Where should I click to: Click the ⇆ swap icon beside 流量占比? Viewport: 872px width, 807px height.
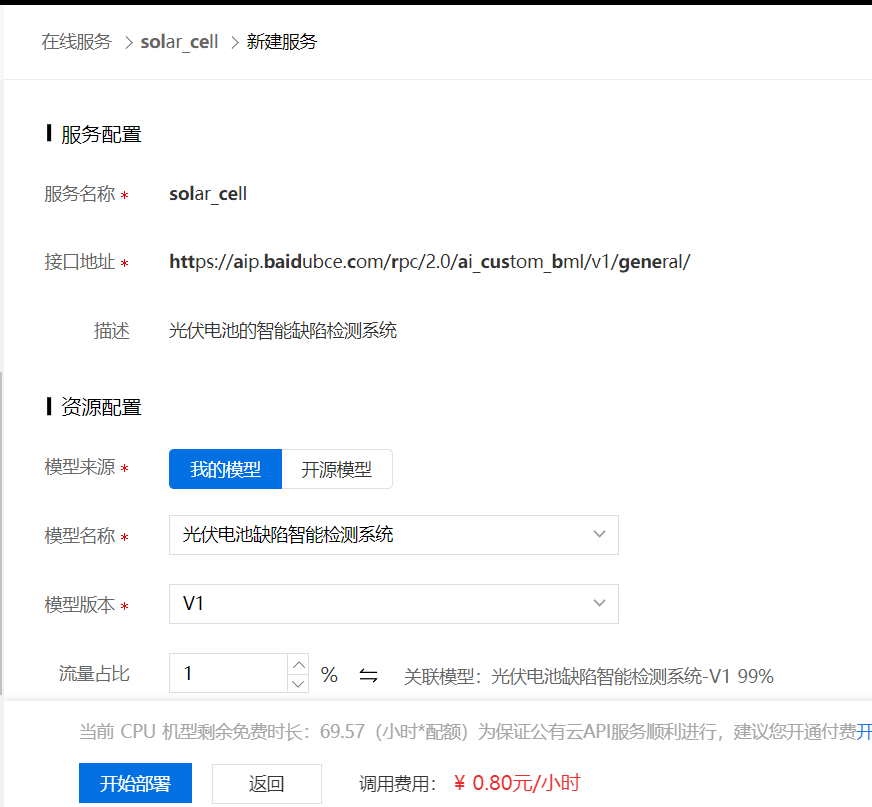click(x=368, y=675)
